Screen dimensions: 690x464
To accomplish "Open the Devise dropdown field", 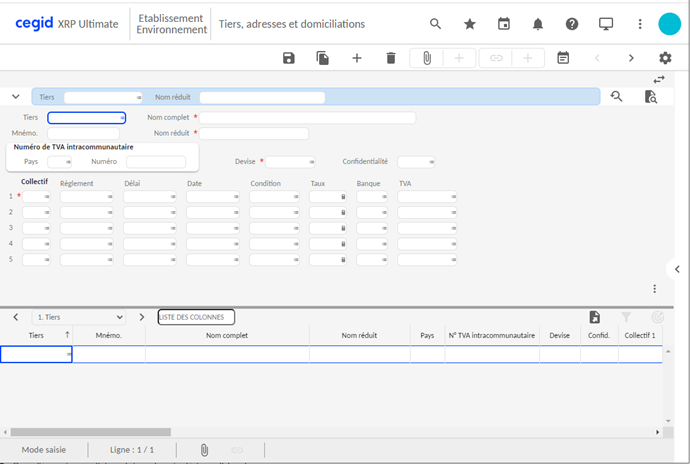I will [291, 162].
